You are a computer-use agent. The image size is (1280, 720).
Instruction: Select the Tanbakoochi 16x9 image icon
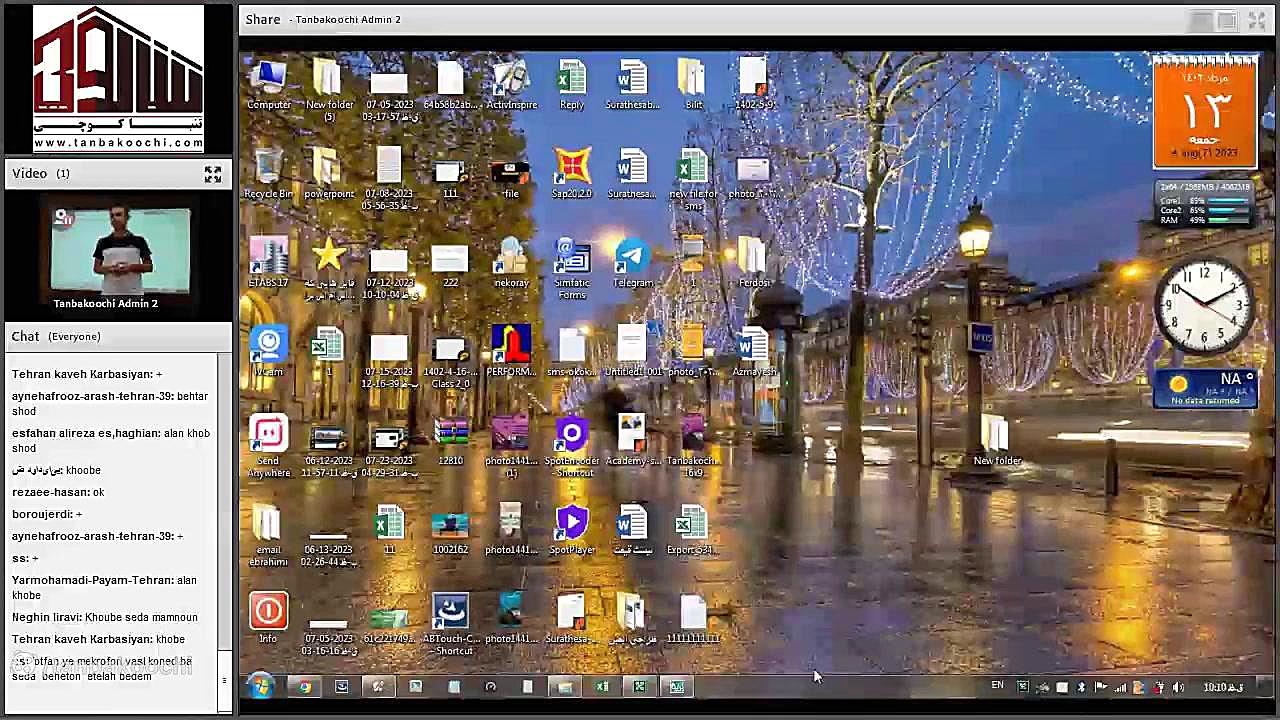pyautogui.click(x=693, y=446)
